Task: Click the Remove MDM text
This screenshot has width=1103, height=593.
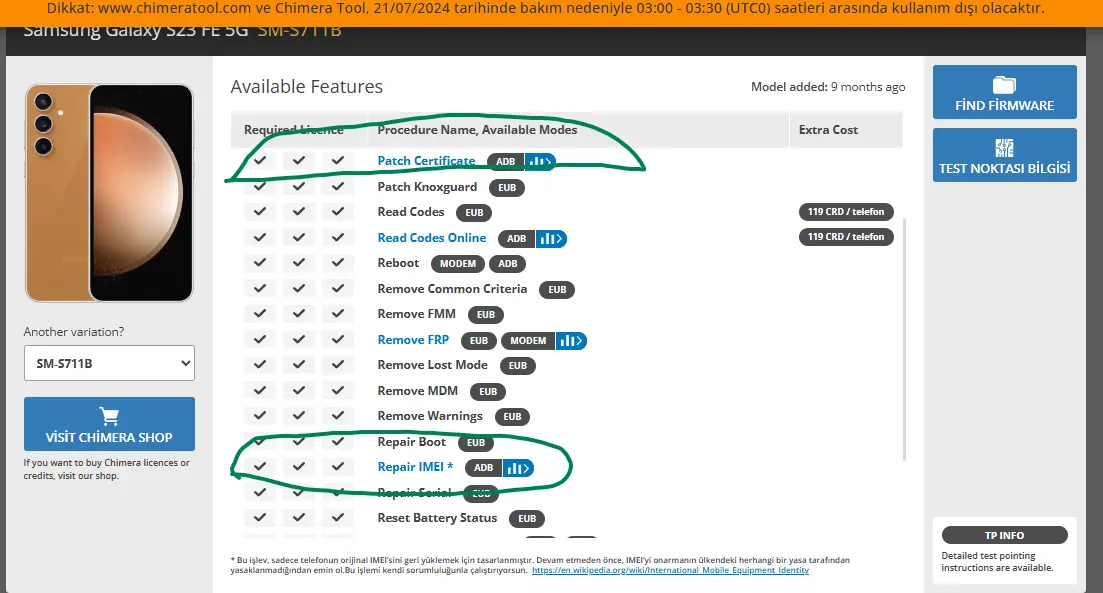Action: click(418, 390)
